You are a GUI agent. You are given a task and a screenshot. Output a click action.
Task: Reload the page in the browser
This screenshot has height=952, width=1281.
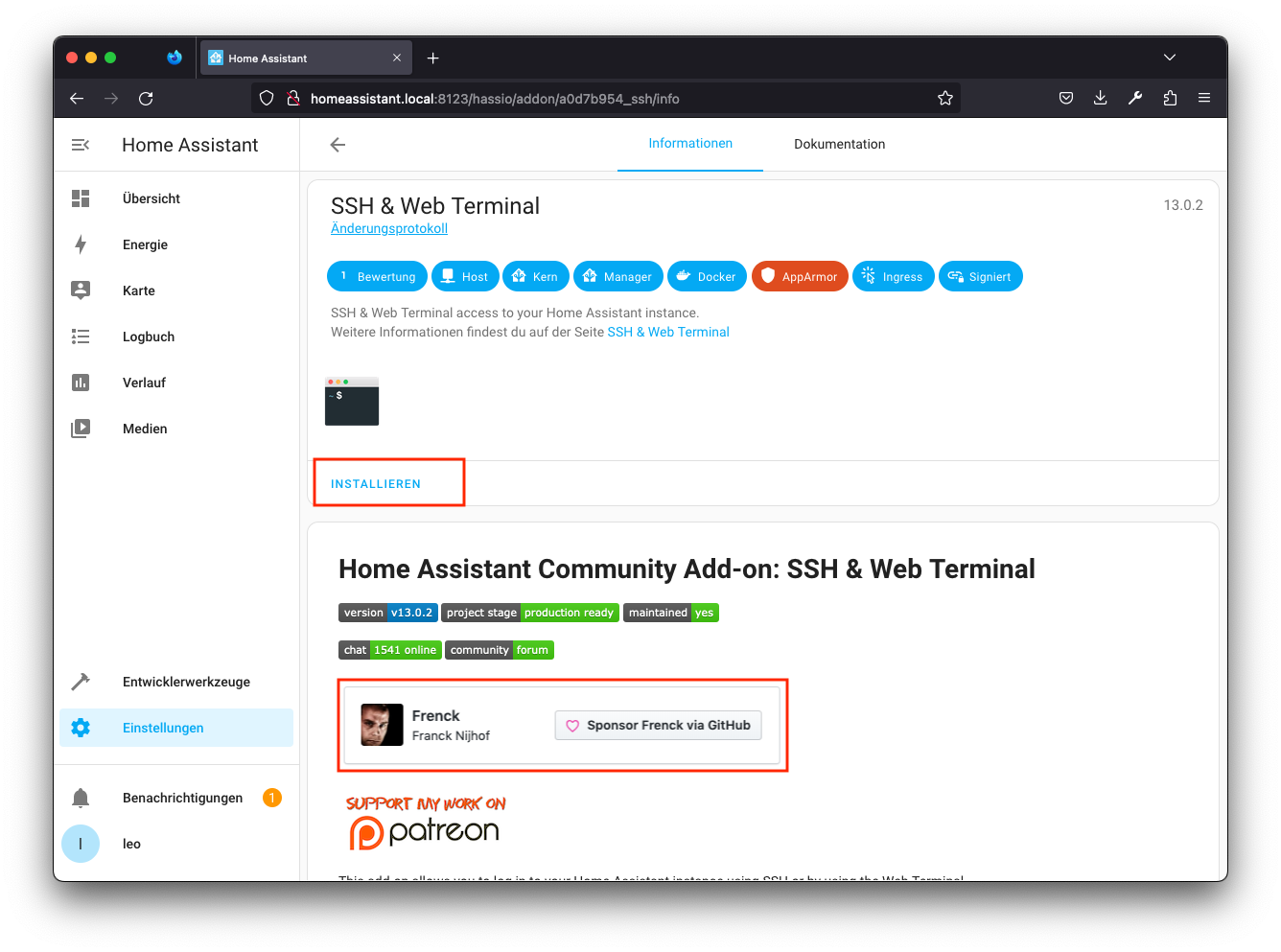coord(146,98)
